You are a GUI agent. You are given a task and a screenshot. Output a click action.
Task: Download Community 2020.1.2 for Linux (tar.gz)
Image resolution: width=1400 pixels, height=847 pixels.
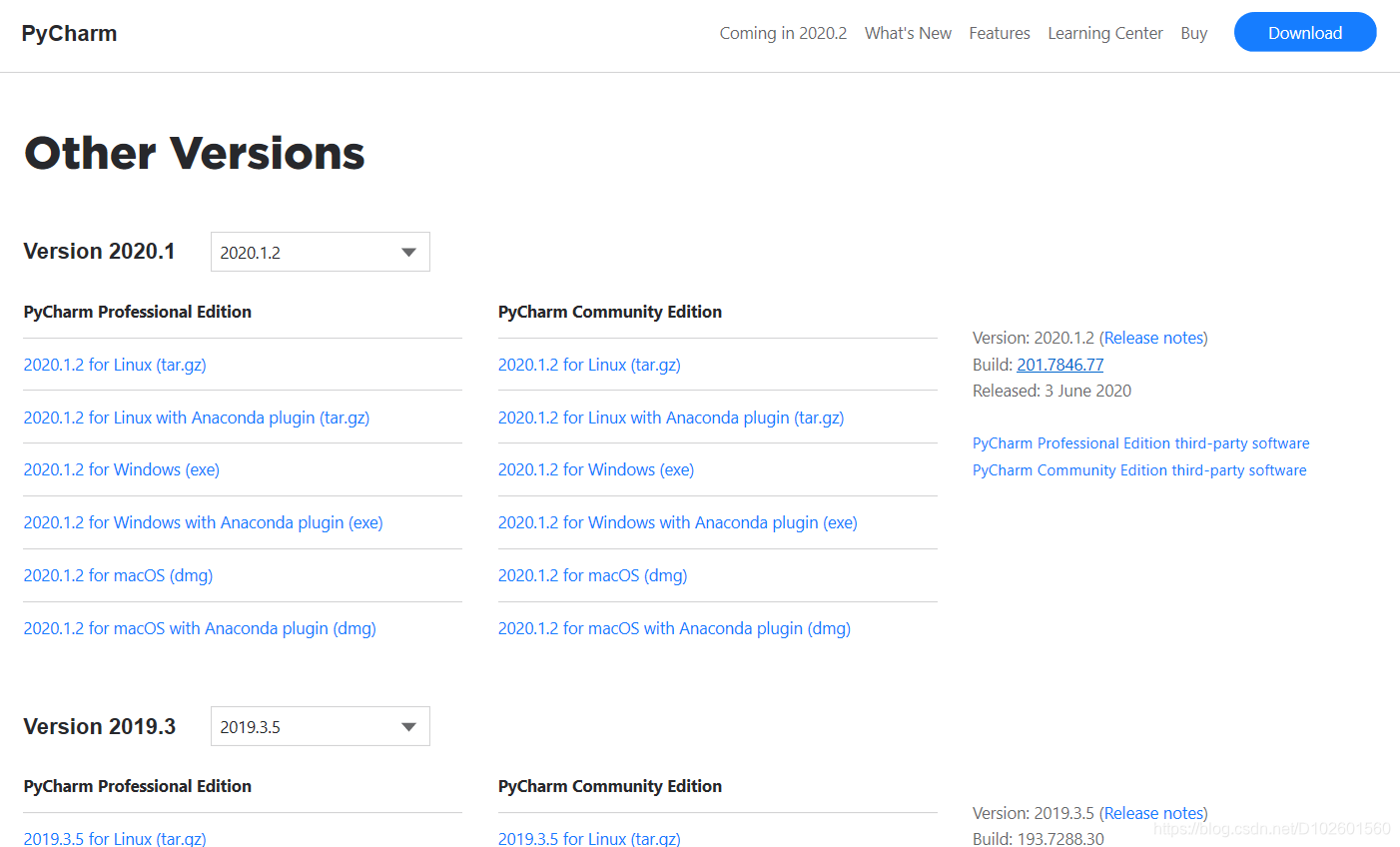pos(589,365)
